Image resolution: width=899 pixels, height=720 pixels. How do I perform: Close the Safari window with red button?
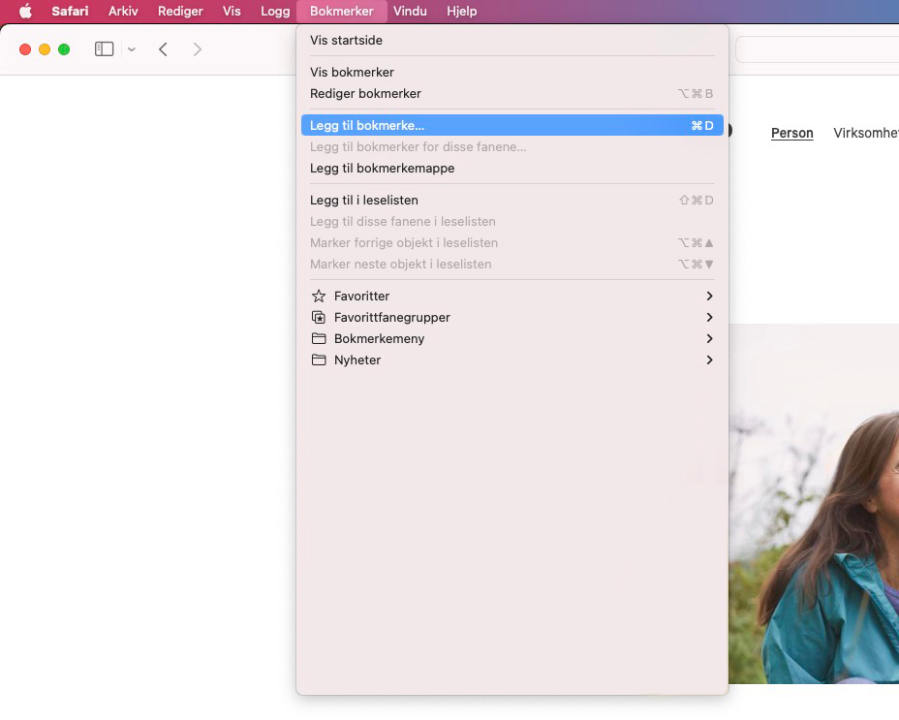[25, 49]
